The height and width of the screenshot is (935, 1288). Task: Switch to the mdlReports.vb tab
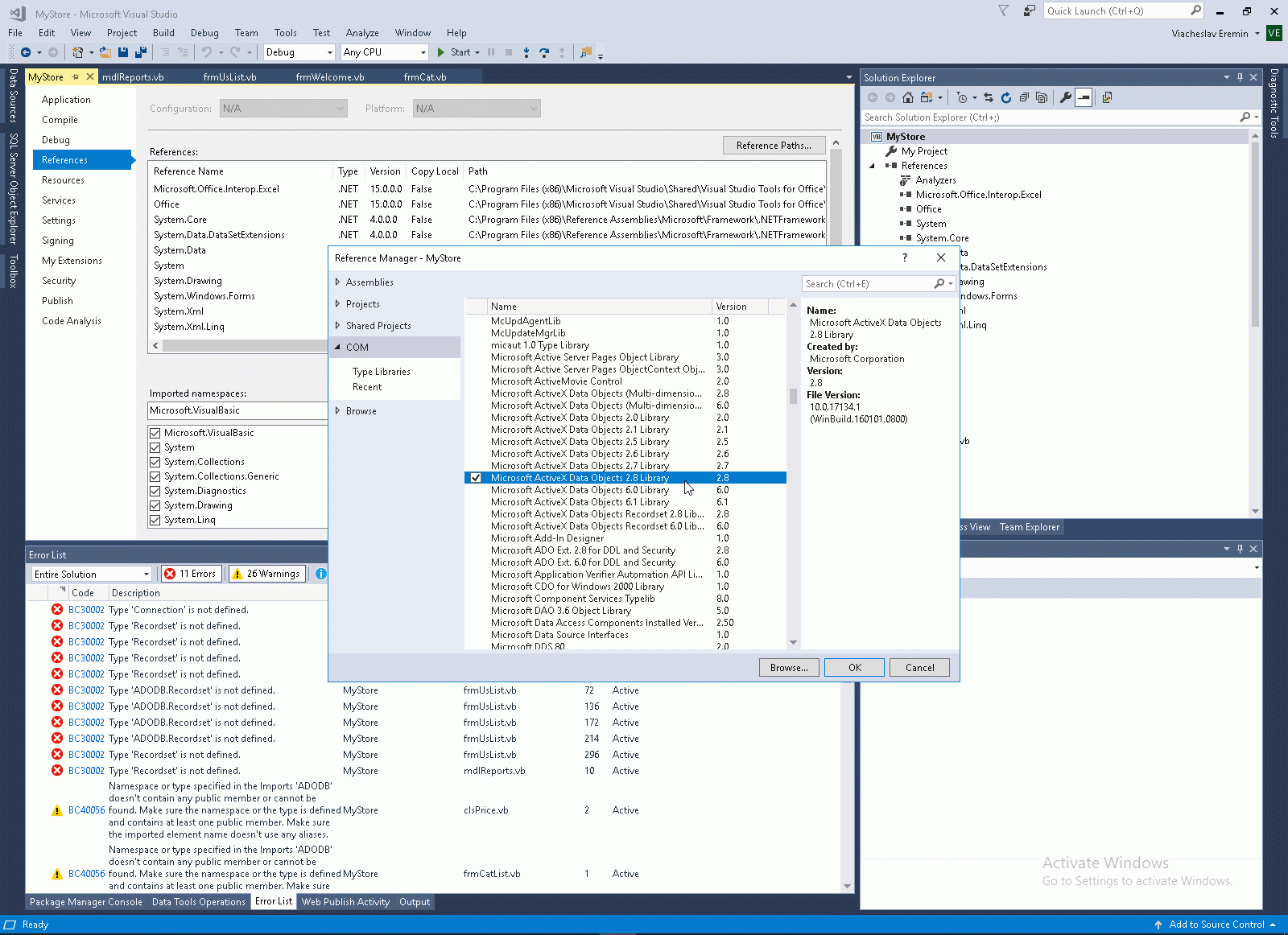click(133, 77)
